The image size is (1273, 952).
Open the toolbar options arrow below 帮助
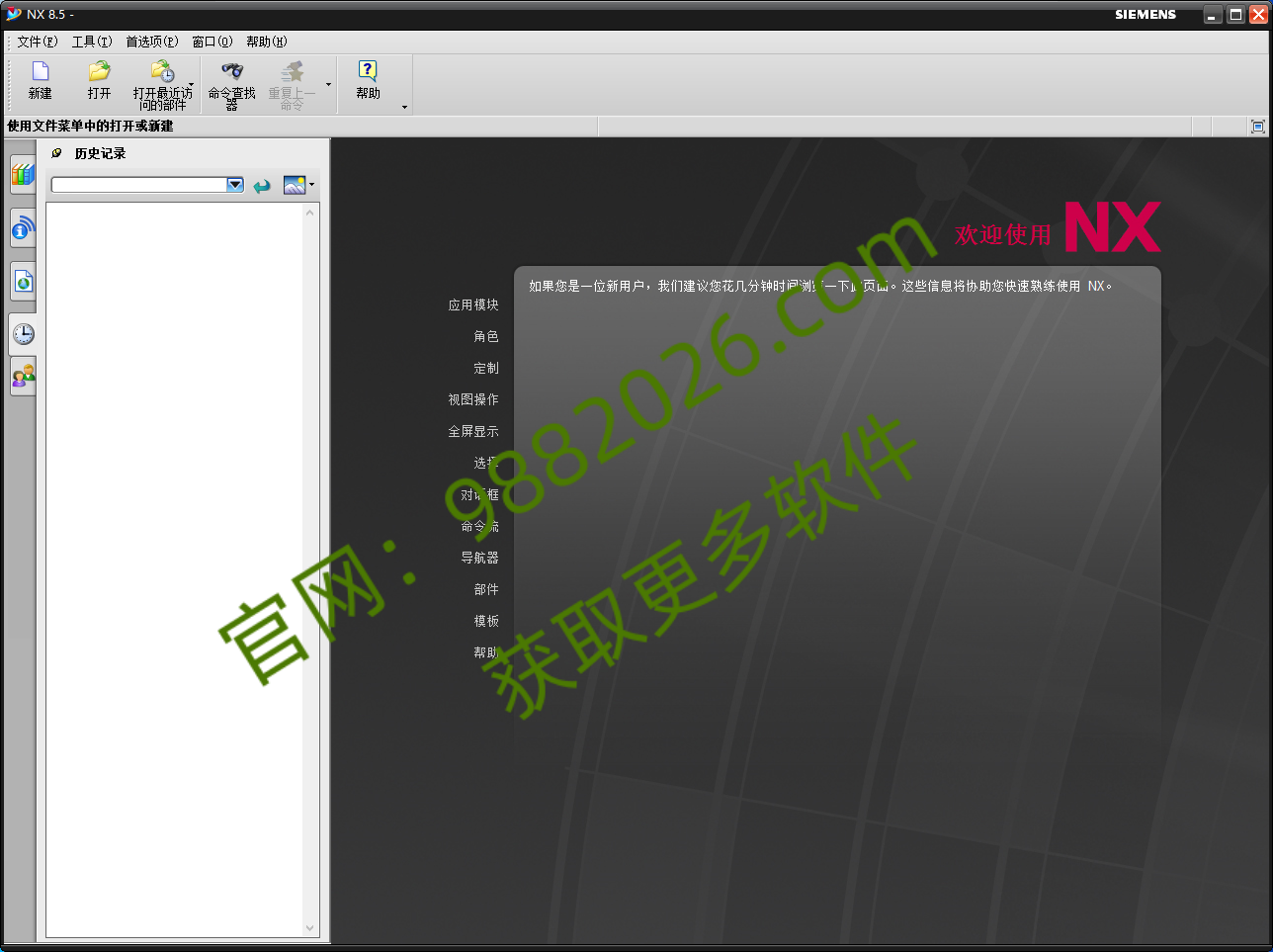tap(404, 107)
